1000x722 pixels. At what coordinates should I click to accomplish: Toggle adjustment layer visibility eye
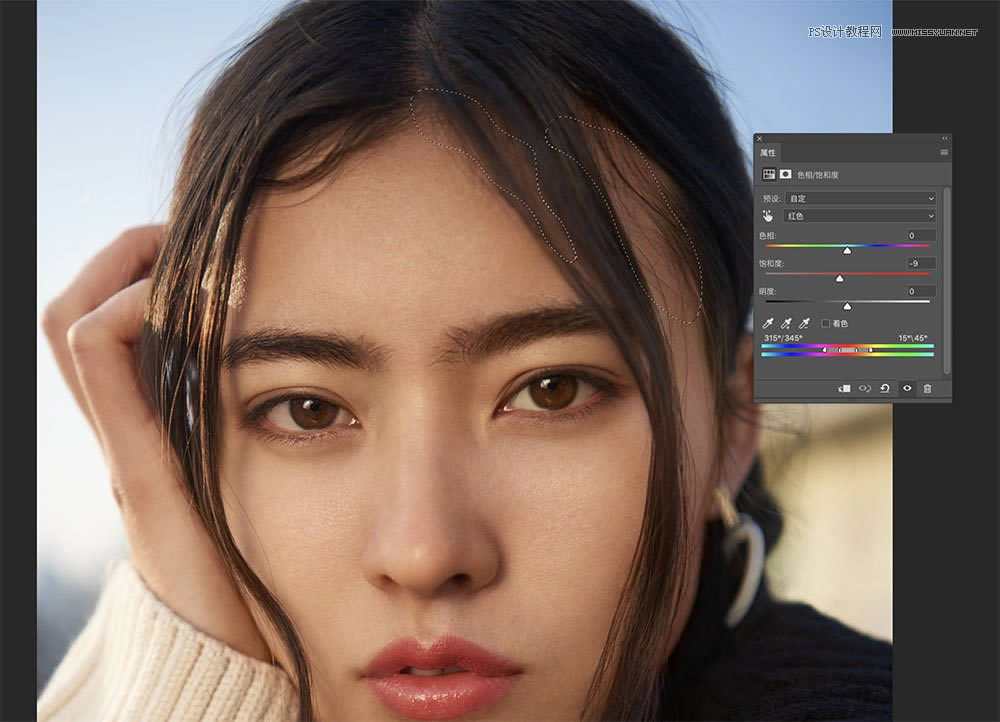[x=907, y=388]
